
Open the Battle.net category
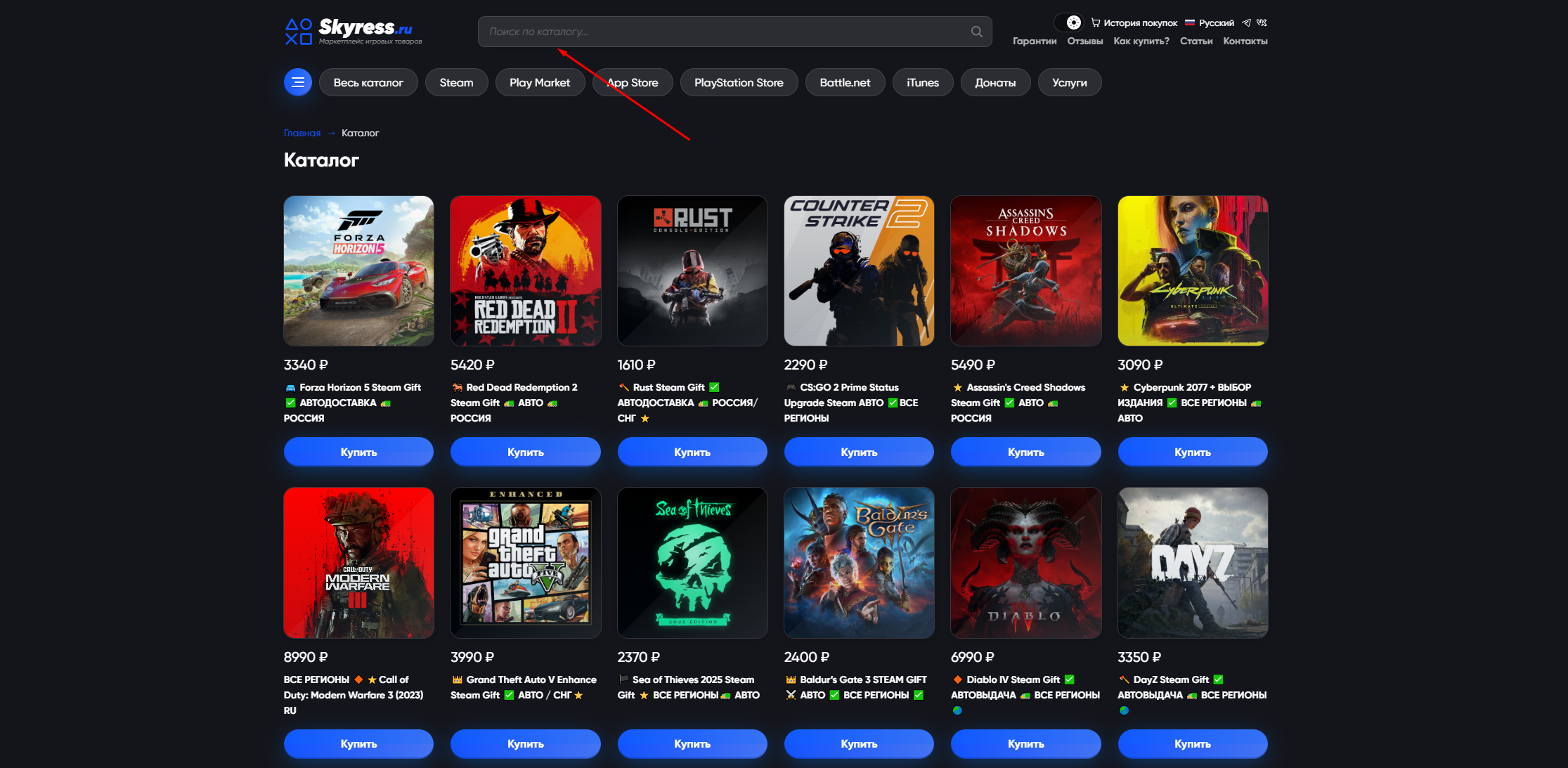[x=845, y=82]
